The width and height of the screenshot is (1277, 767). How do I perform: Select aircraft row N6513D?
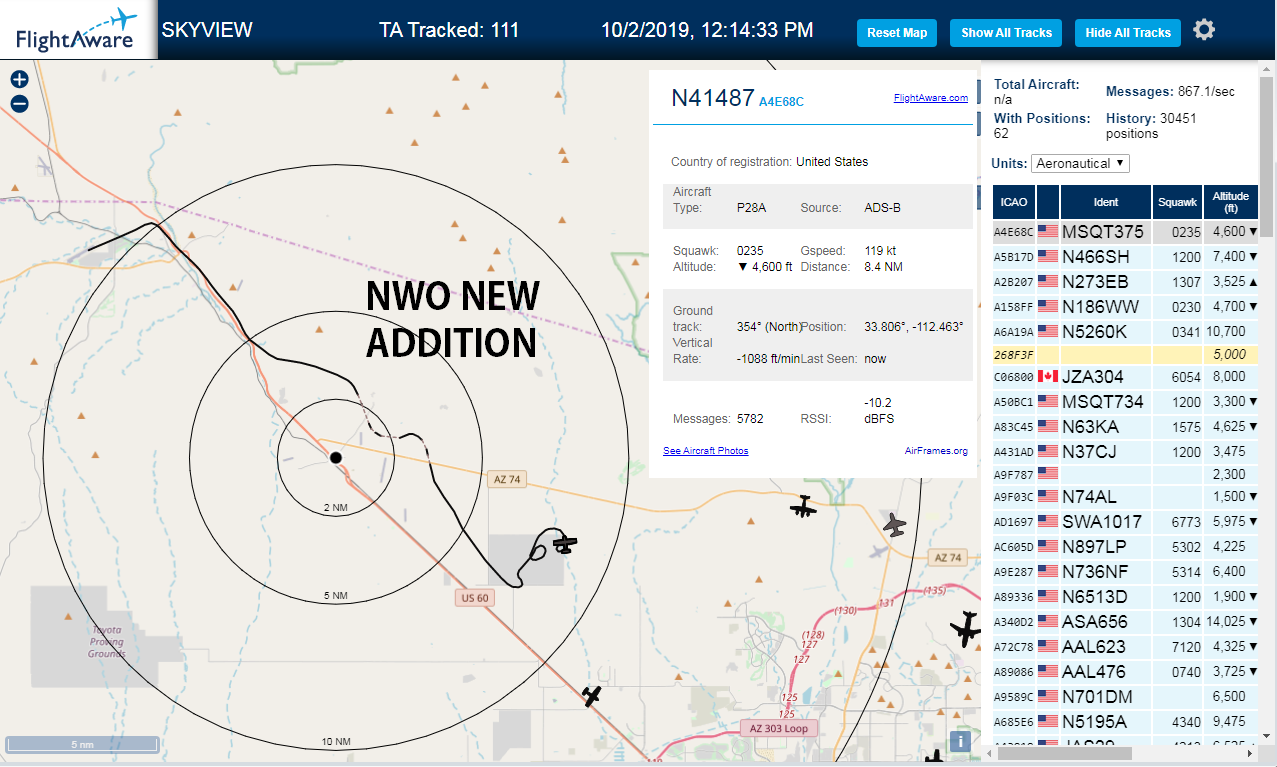click(x=1126, y=597)
